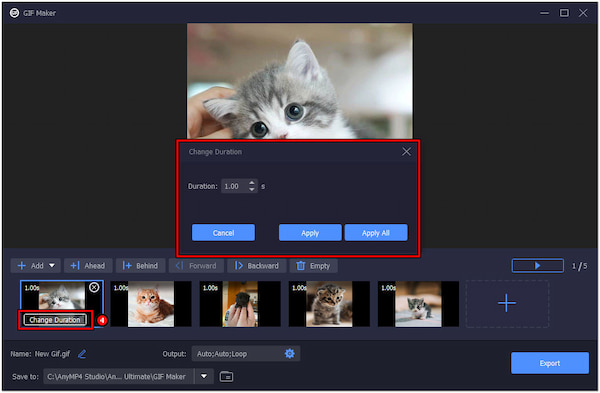600x393 pixels.
Task: Click the Output field Auto;Auto;Loop
Action: point(246,354)
